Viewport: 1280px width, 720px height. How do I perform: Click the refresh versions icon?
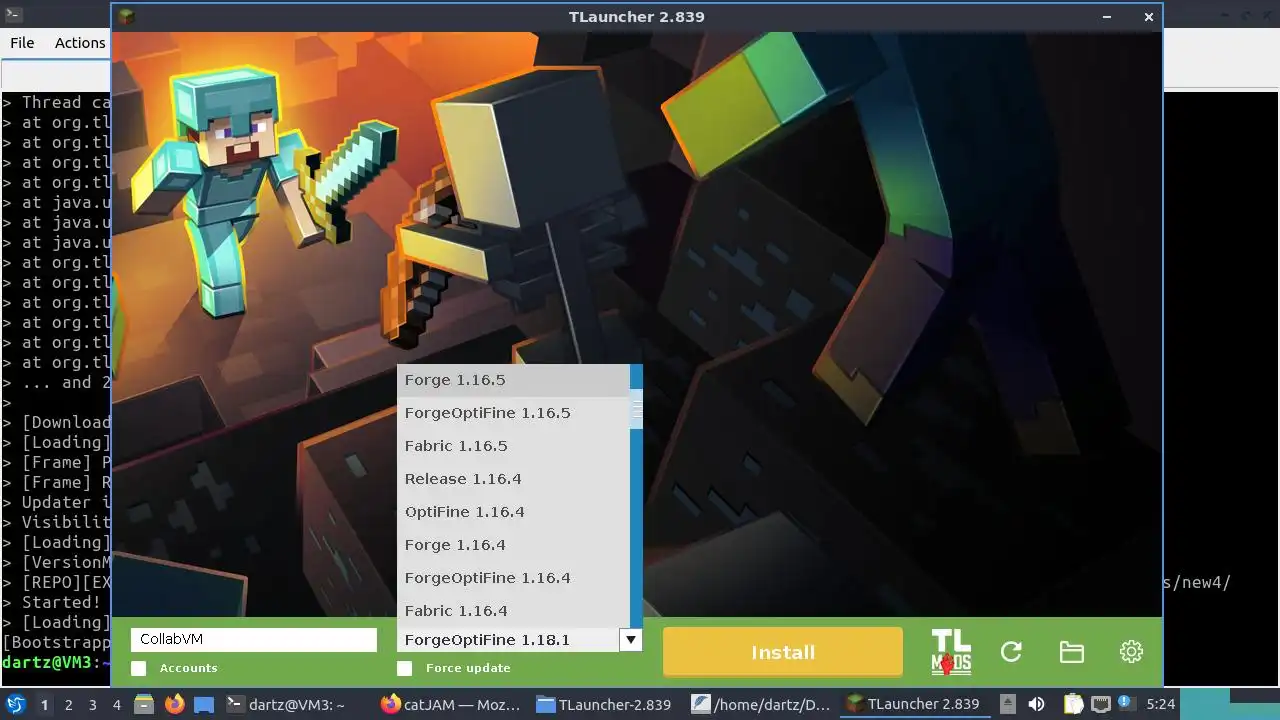click(1011, 652)
